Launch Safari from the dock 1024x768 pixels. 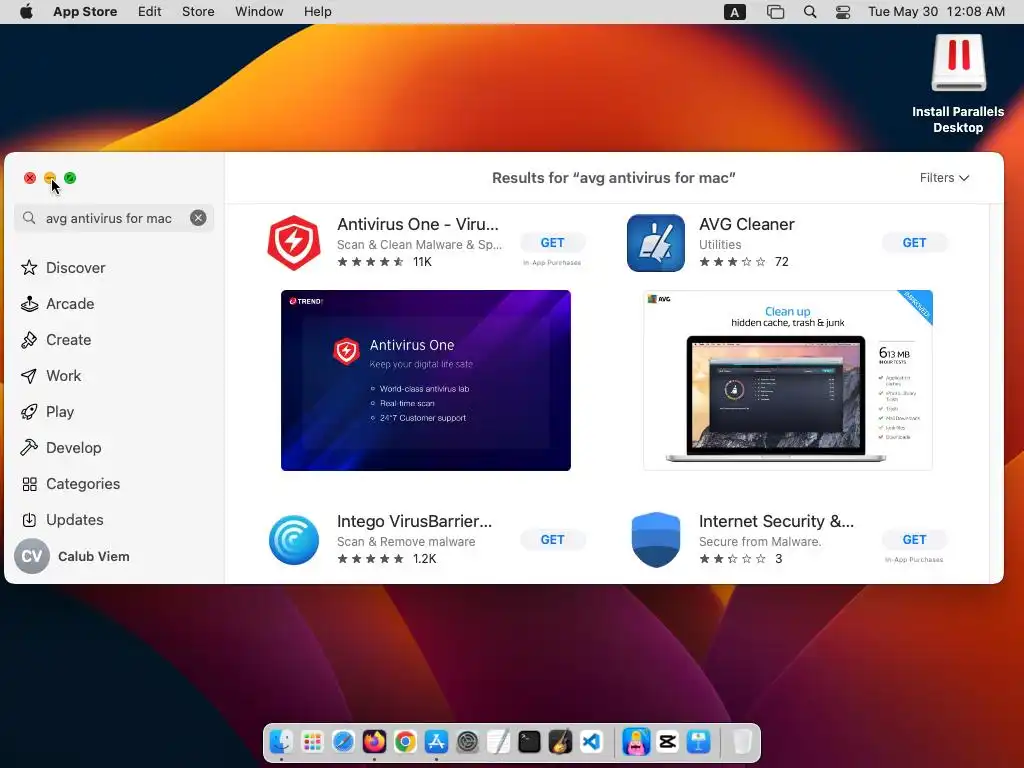click(343, 742)
